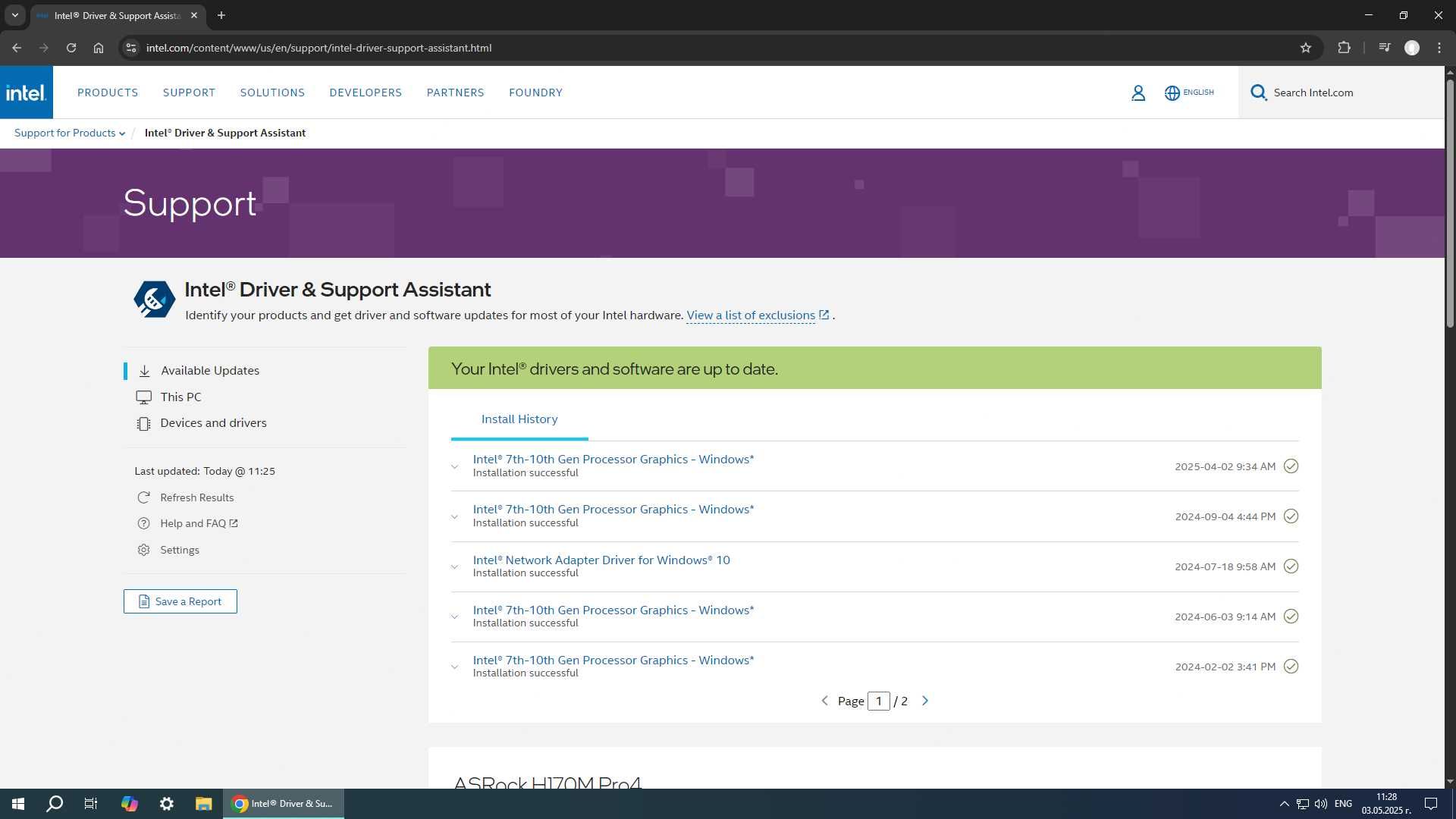Bookmark this page with the star icon
The image size is (1456, 819).
[1305, 48]
